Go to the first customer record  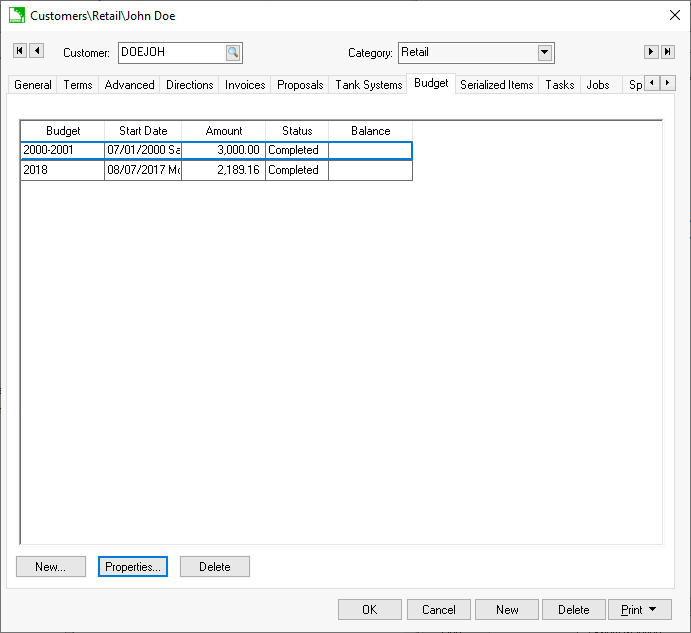coord(20,51)
